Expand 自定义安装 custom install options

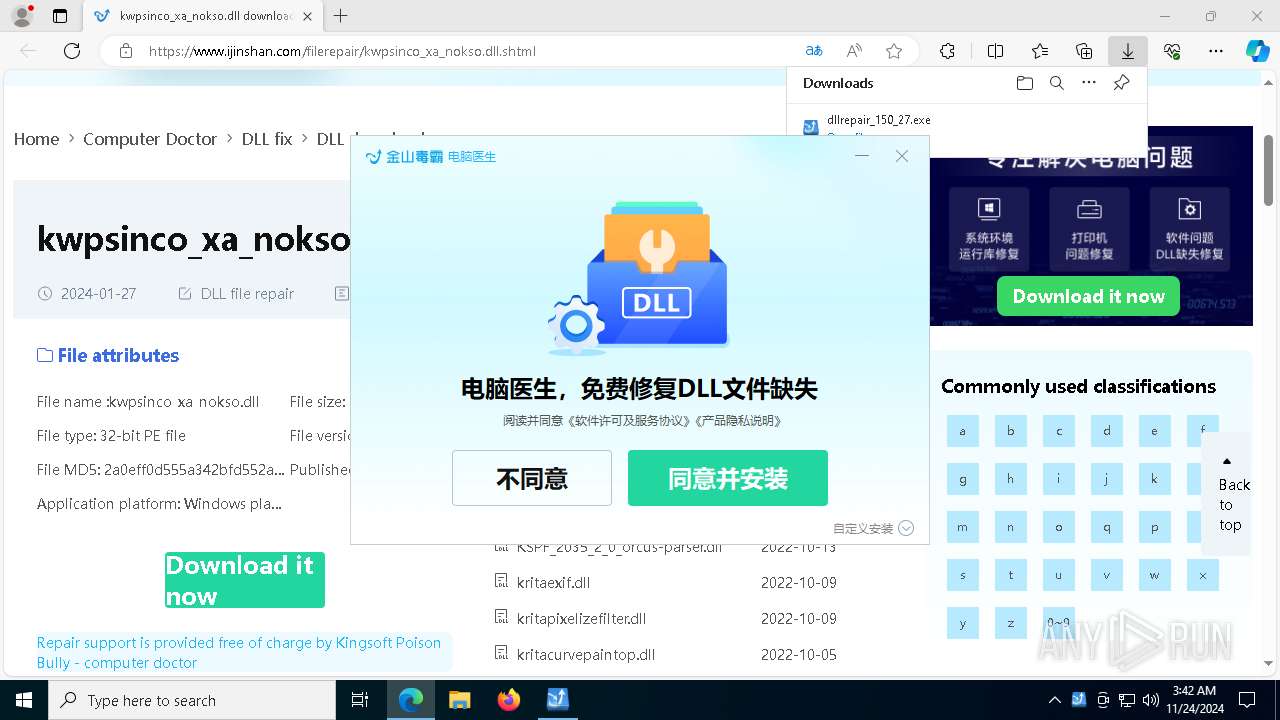coord(873,528)
